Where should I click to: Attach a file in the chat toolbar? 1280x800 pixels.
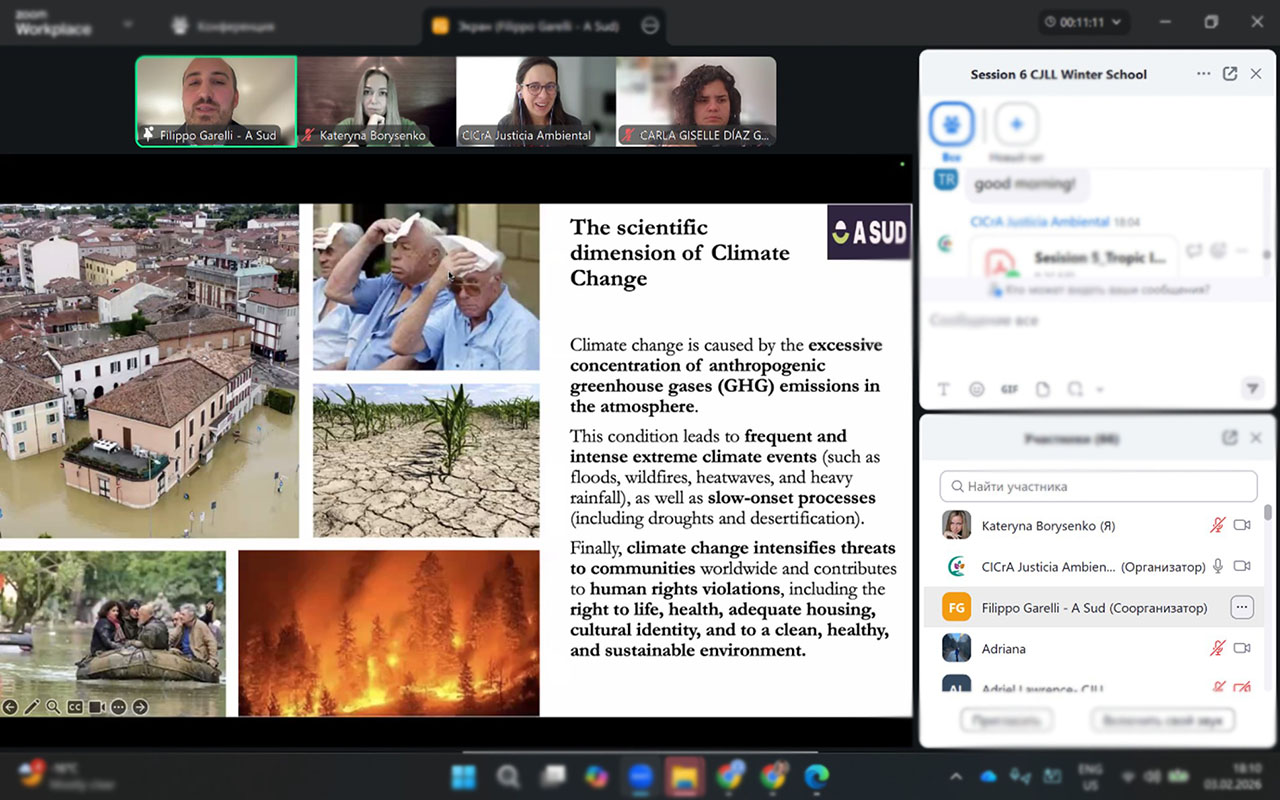pyautogui.click(x=1043, y=389)
